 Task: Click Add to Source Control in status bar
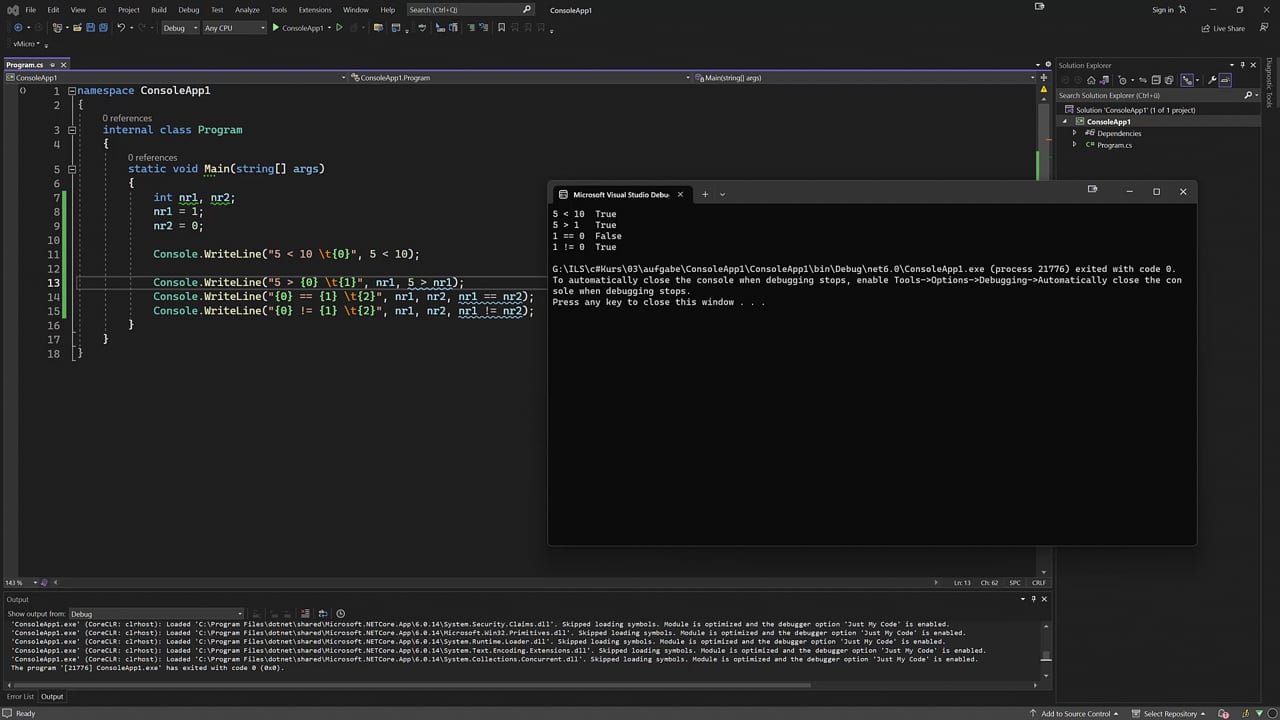[1075, 713]
